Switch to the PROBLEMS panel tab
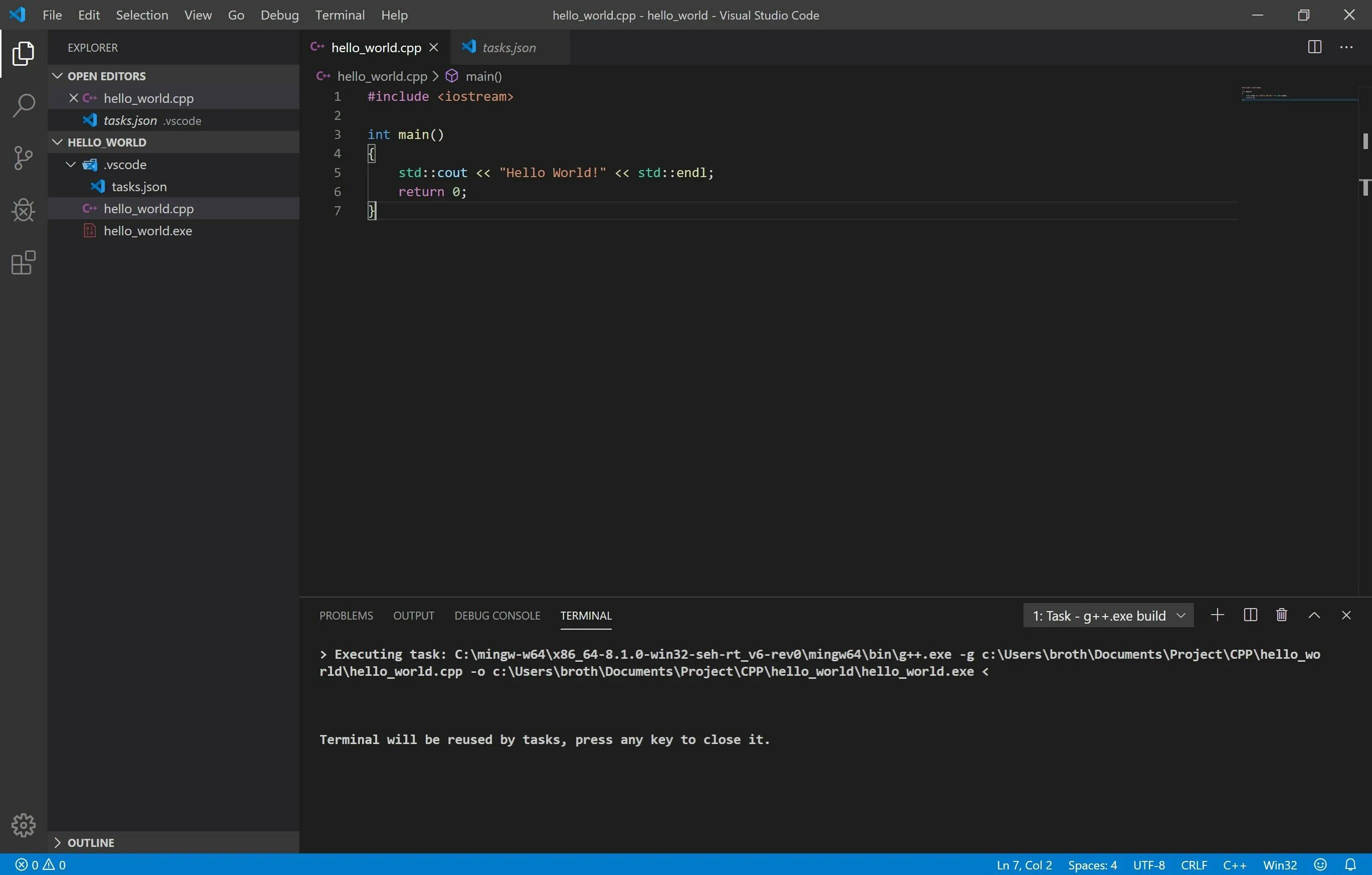 346,616
